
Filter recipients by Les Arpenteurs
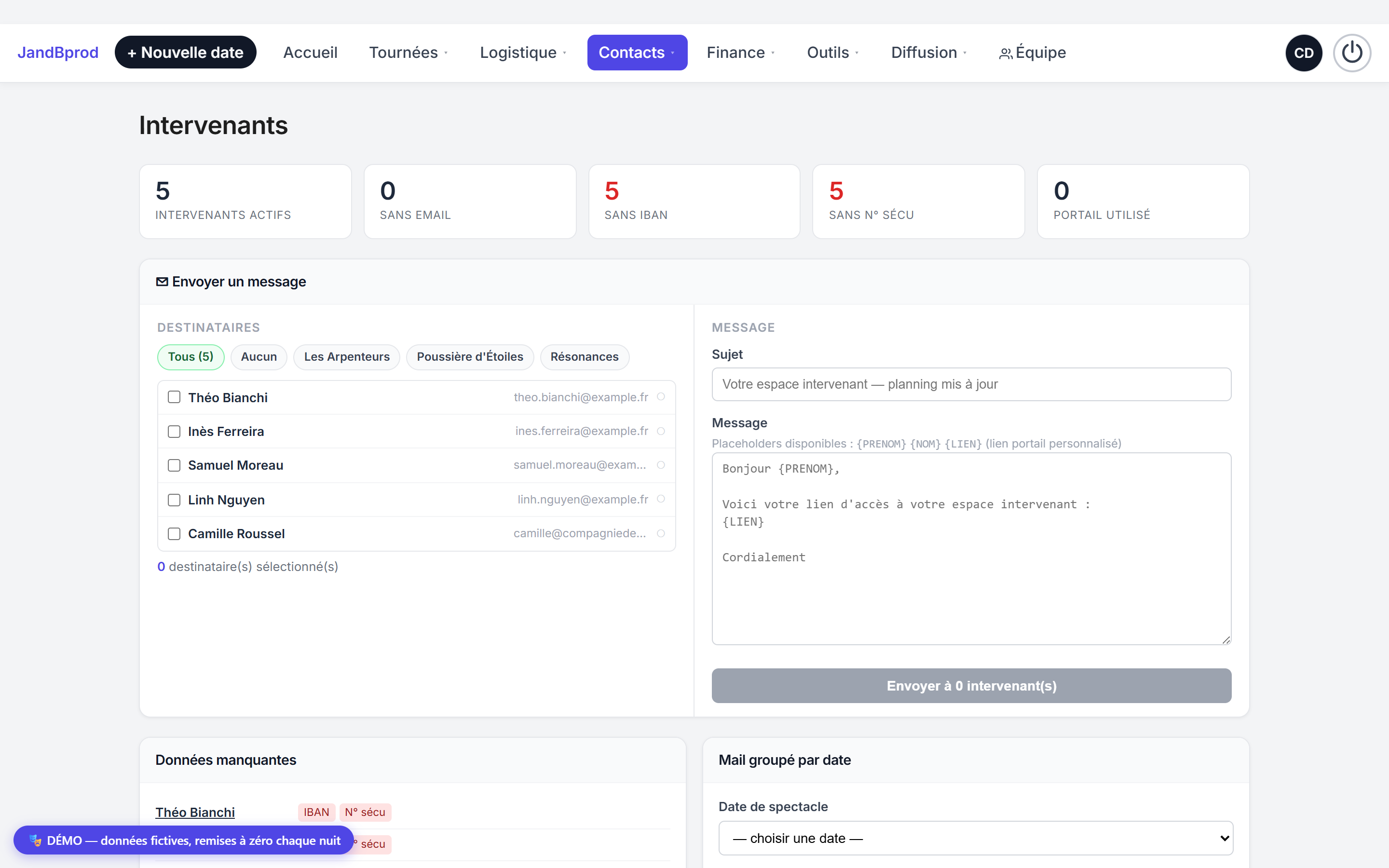point(347,356)
